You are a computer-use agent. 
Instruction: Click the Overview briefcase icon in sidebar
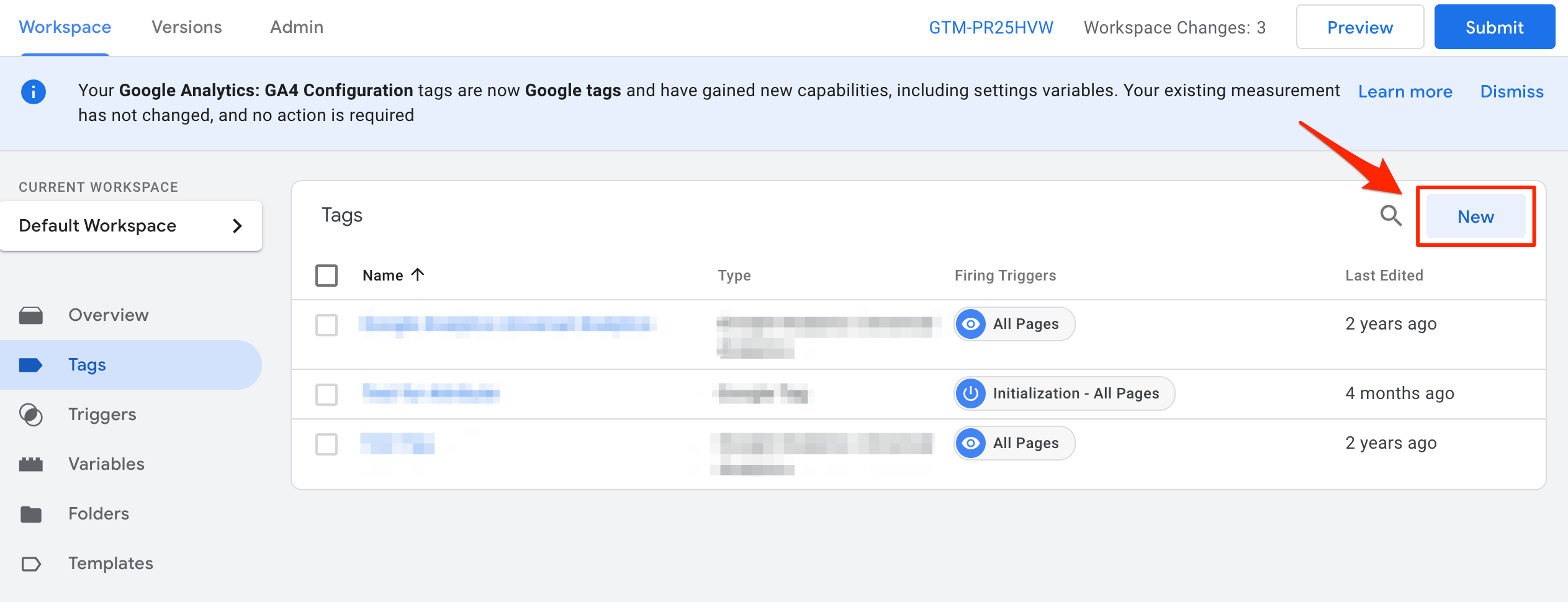(x=31, y=315)
